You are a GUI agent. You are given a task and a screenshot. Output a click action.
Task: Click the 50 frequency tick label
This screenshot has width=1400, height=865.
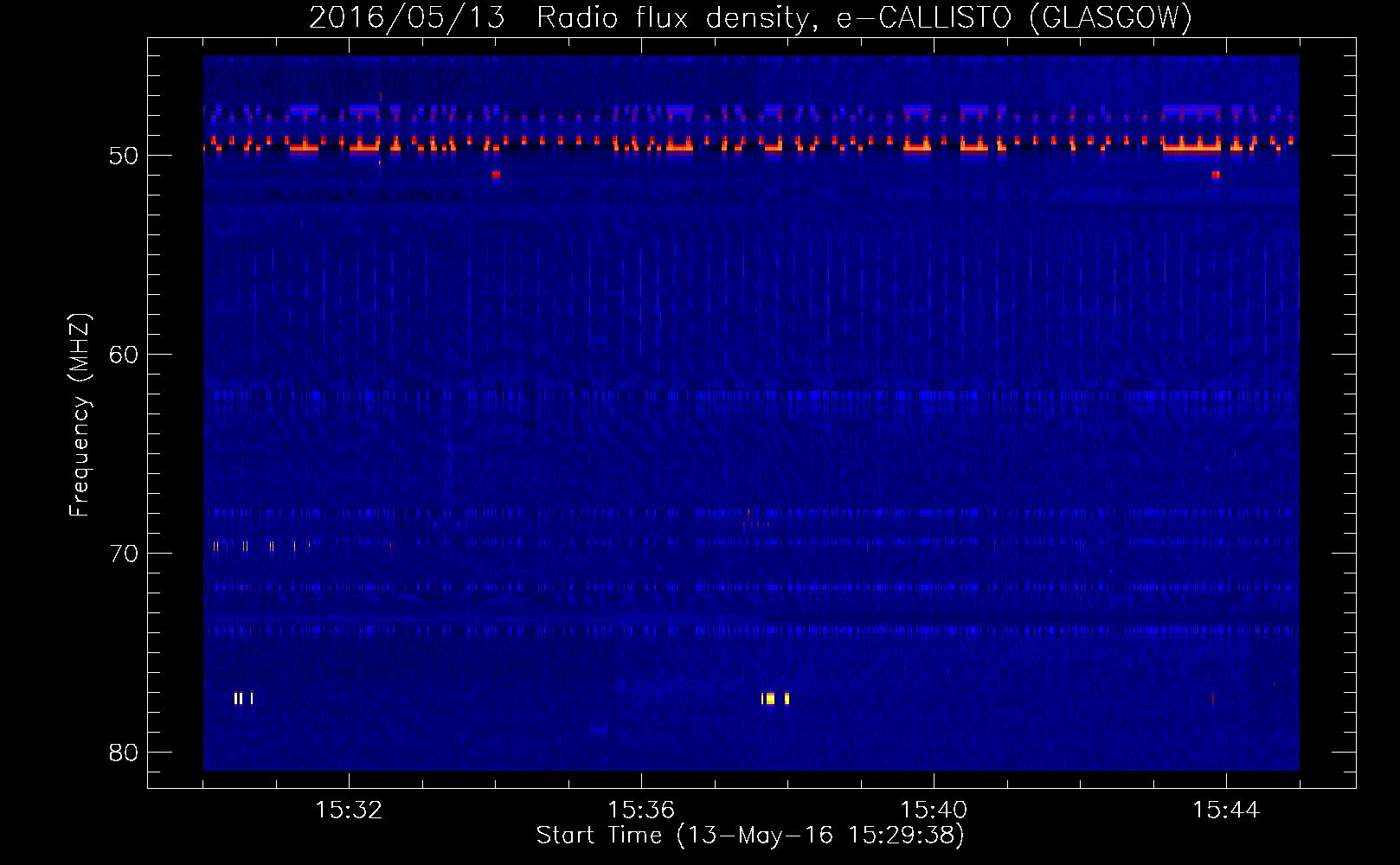click(x=124, y=156)
